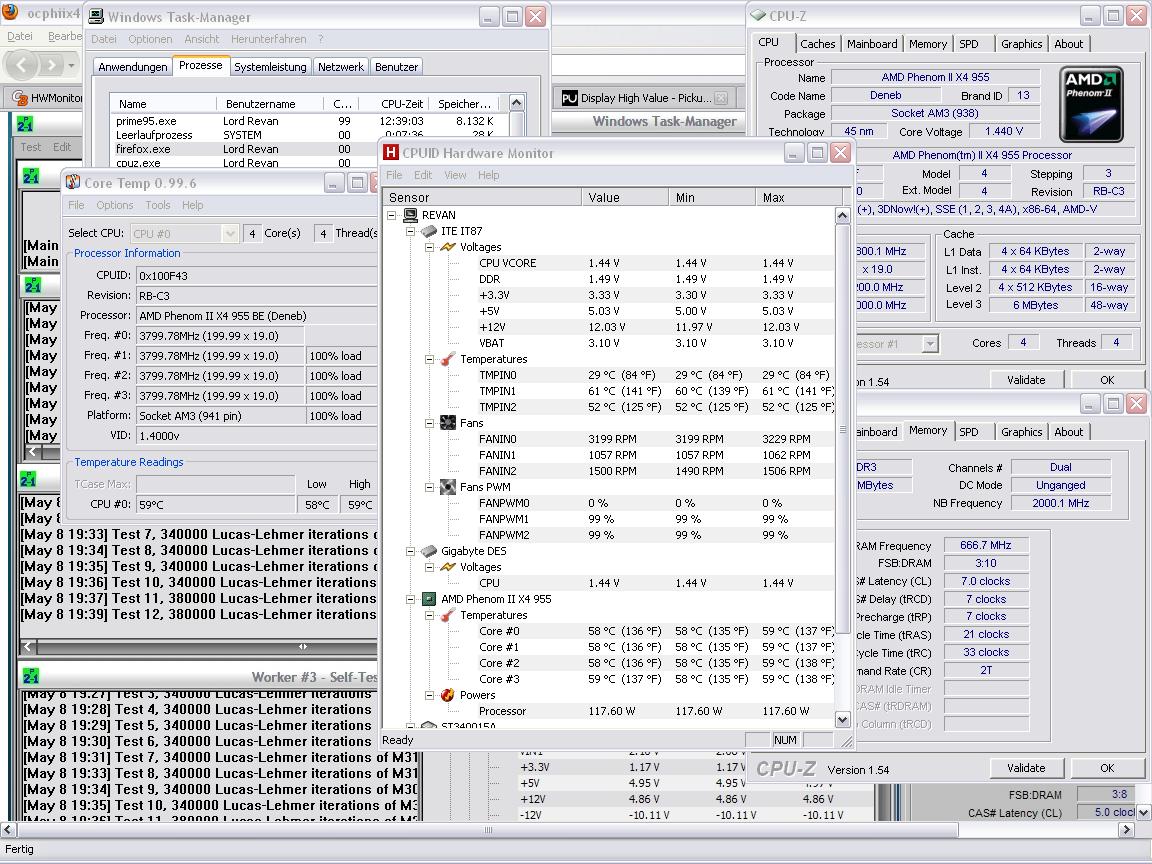
Task: Click the CPU-Z title bar icon
Action: 757,15
